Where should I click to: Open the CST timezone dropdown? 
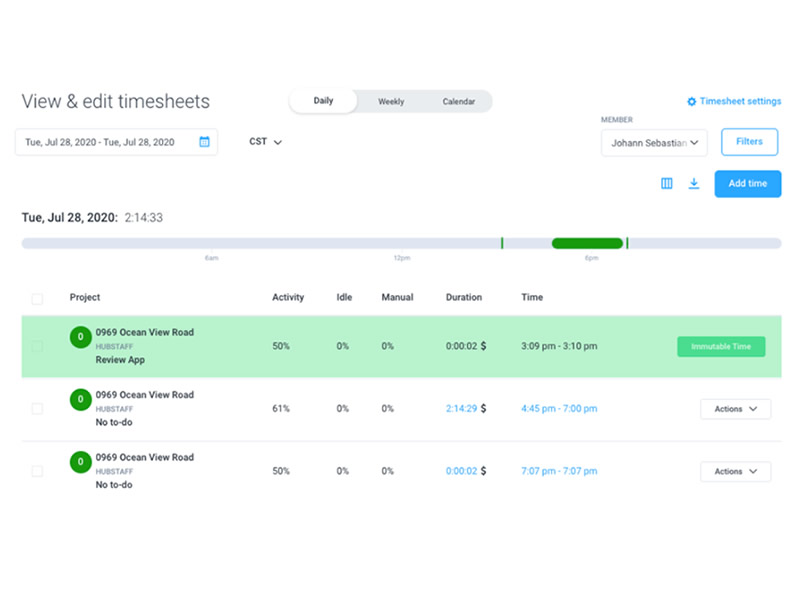[x=265, y=142]
